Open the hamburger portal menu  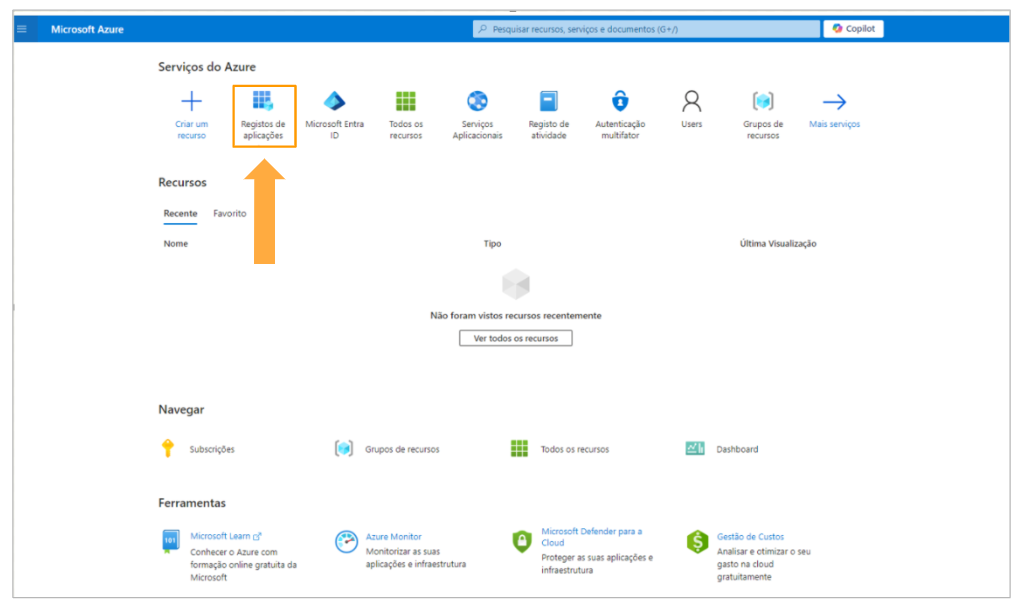point(22,29)
